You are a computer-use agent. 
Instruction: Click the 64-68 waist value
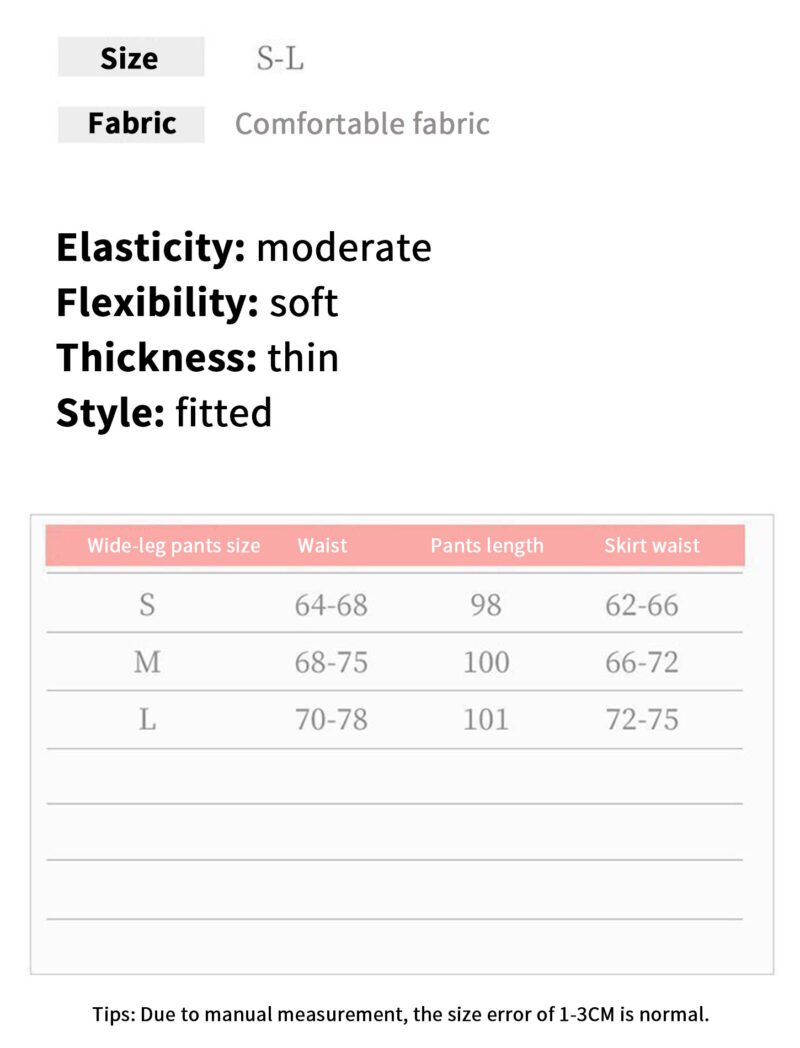[331, 605]
